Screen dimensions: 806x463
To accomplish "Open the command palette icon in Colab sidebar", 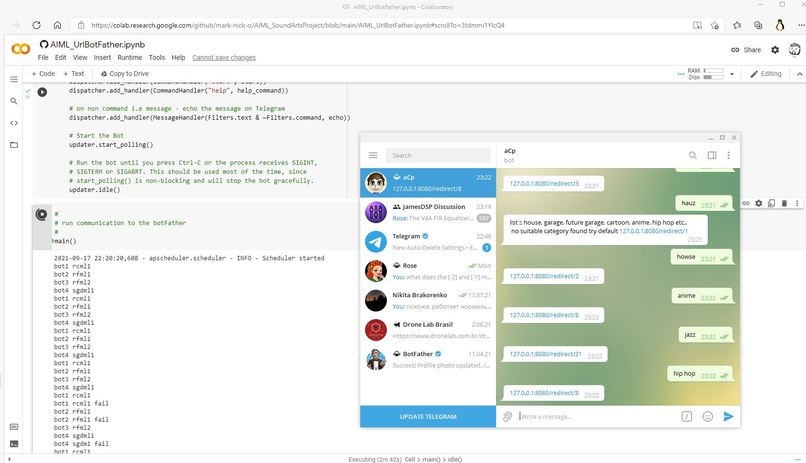I will pos(14,427).
